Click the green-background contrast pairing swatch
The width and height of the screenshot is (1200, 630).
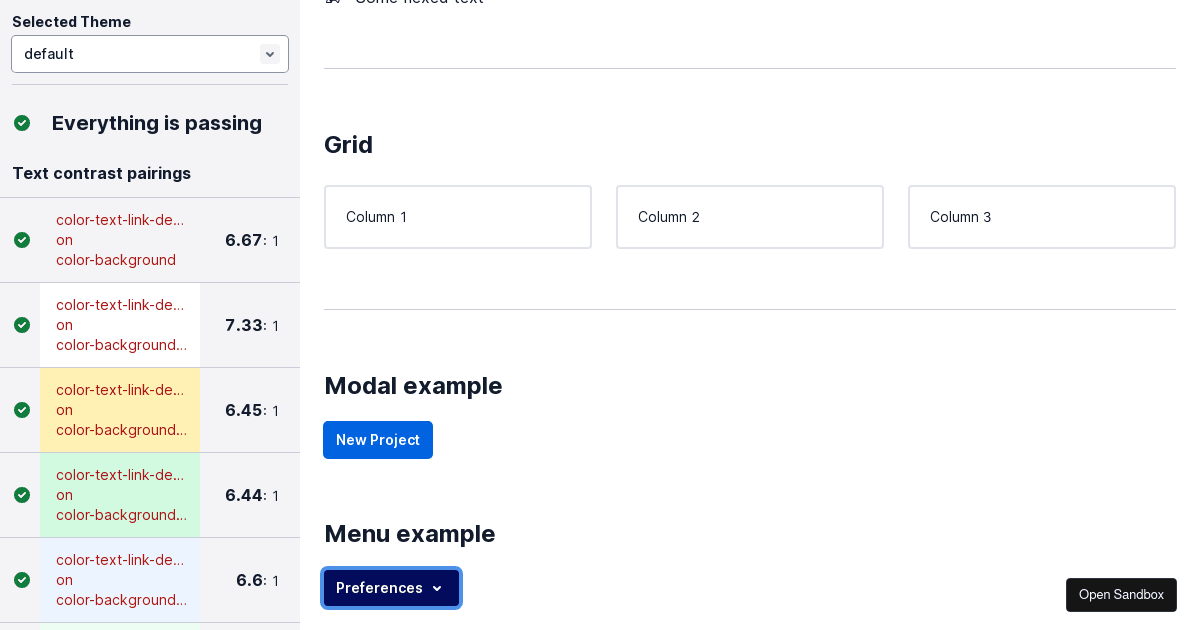point(120,495)
